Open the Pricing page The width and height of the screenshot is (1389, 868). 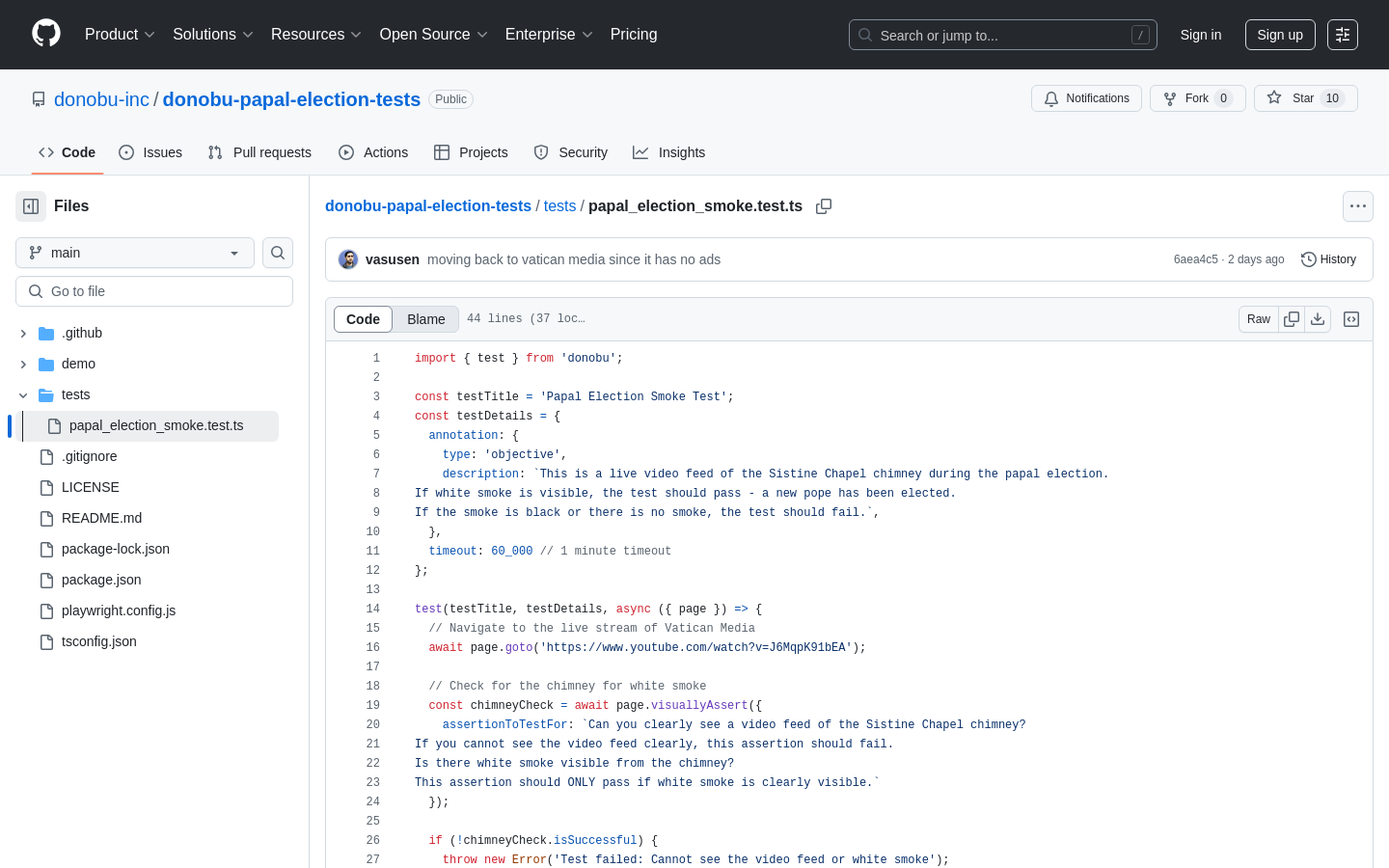point(634,35)
